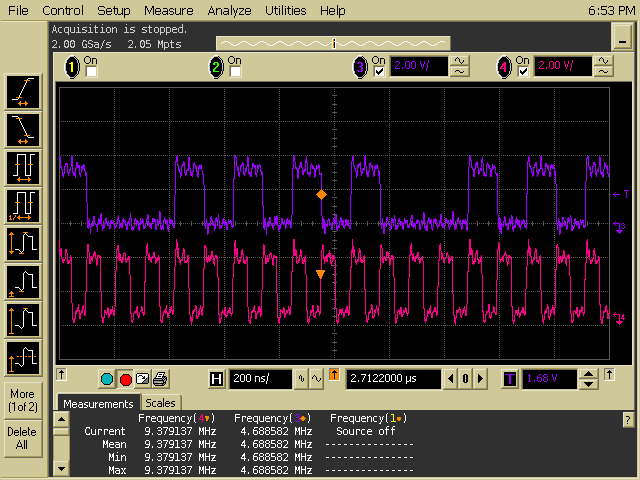Select the V average measurement icon

23,358
